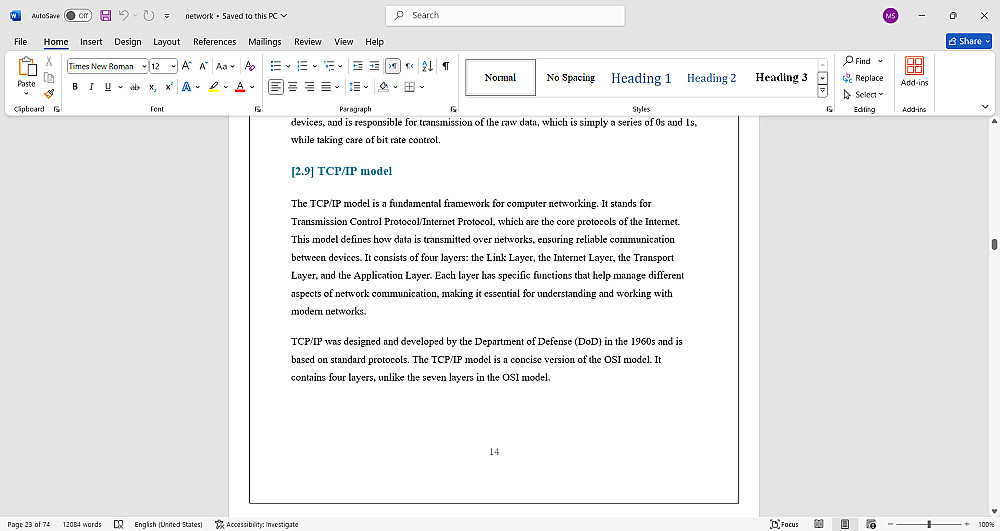Decrease paragraph indent
The image size is (1000, 531).
358,66
